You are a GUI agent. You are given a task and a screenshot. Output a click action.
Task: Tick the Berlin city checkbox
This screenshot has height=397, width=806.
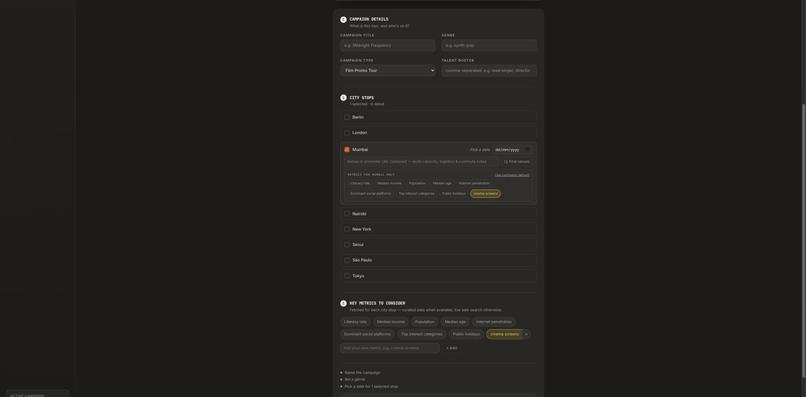pos(347,117)
